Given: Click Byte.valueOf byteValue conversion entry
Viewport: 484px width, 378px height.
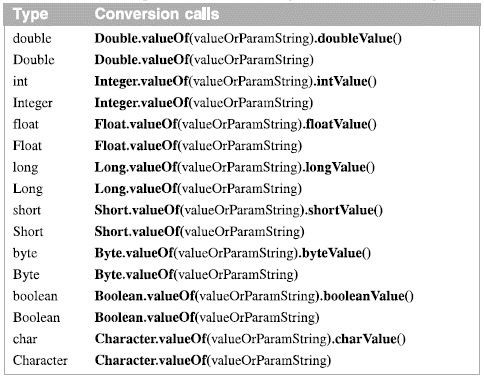Looking at the screenshot, I should (x=233, y=254).
